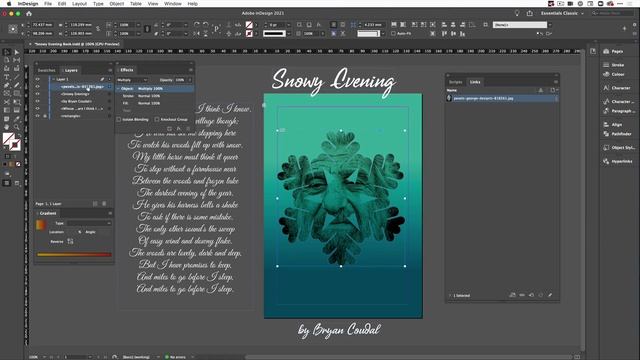Toggle visibility of pexels jpg layer item
This screenshot has height=360, width=640.
[37, 87]
